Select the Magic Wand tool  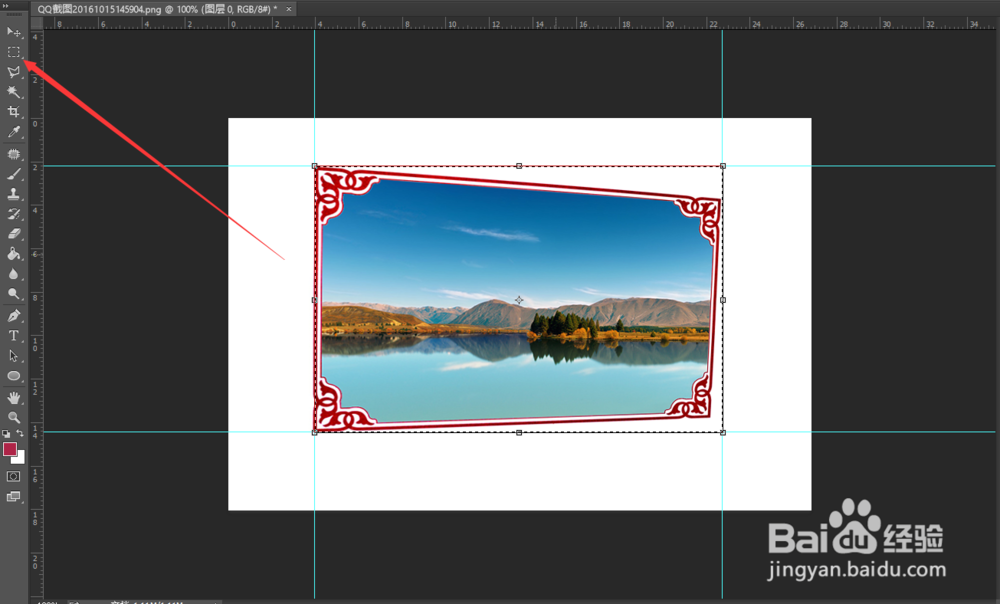click(x=13, y=92)
